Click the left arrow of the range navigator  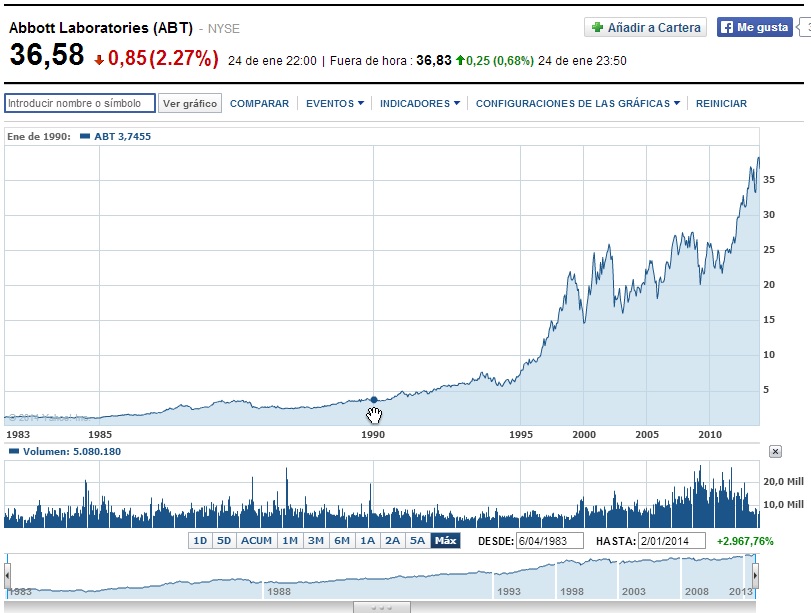(x=7, y=575)
